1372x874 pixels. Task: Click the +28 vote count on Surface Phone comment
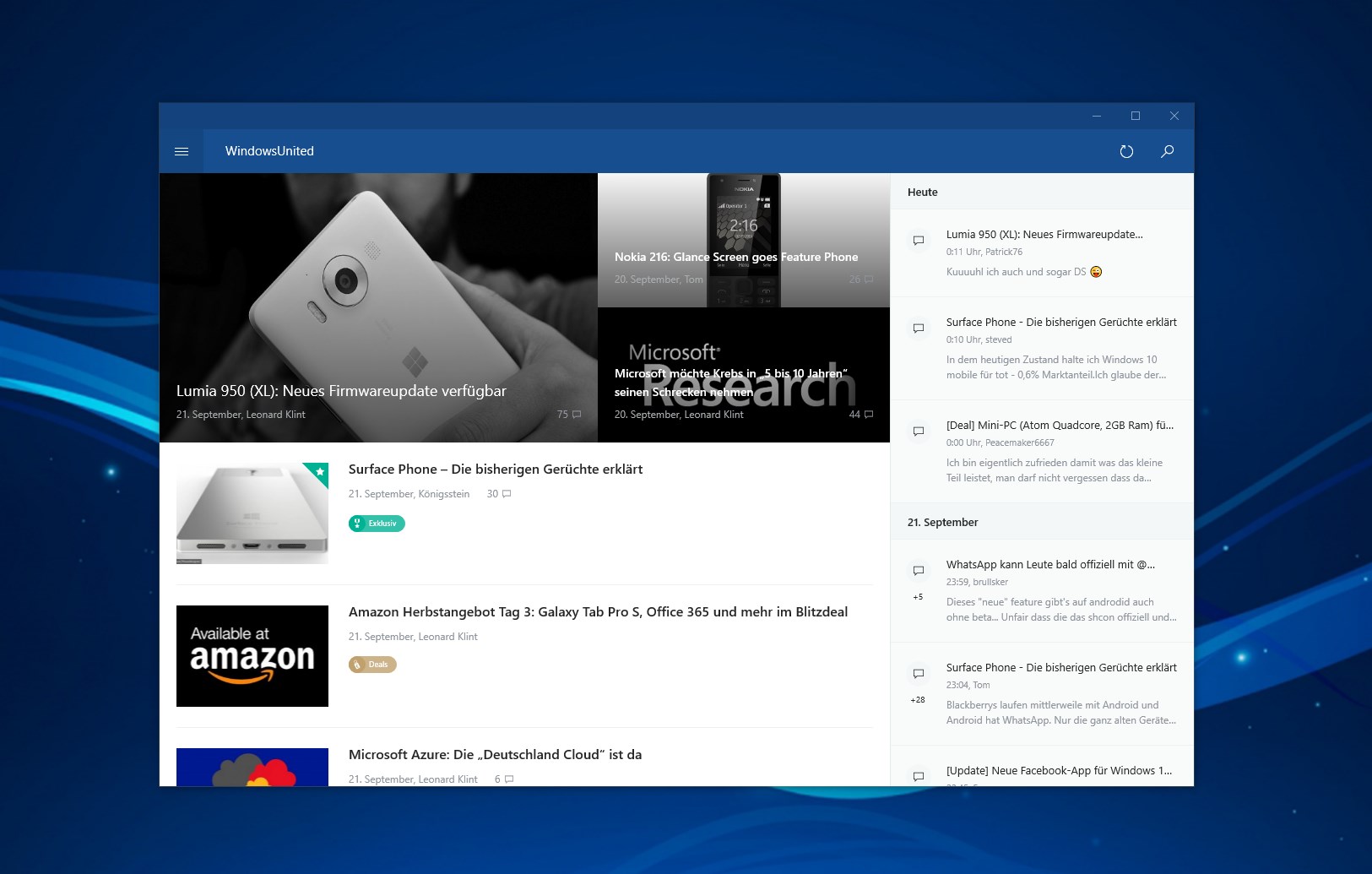coord(918,700)
